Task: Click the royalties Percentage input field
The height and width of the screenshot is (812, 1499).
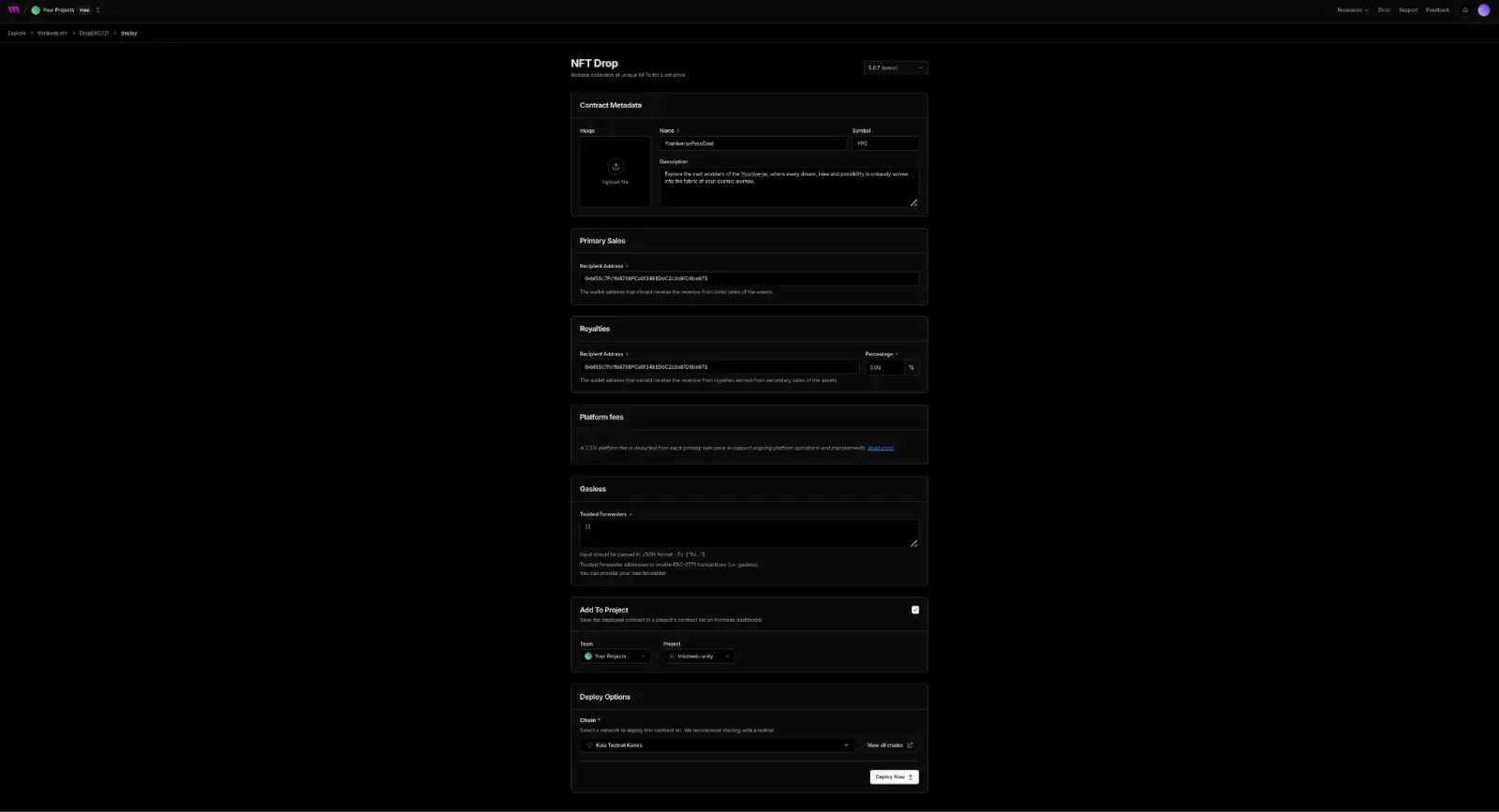Action: click(883, 367)
